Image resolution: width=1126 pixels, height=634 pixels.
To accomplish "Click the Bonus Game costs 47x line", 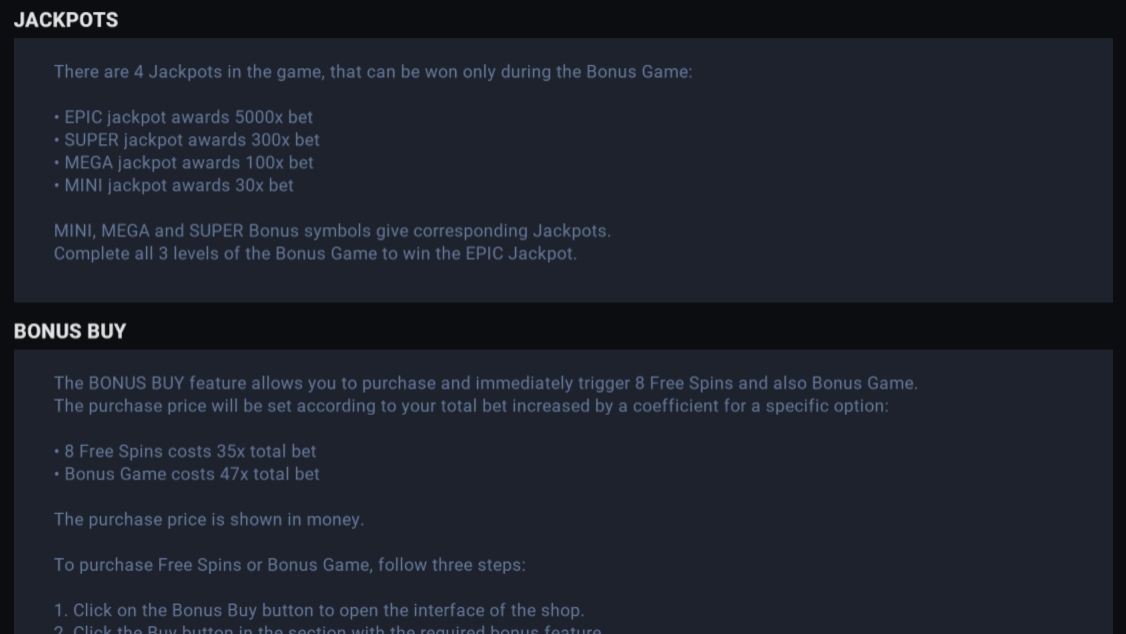I will [x=187, y=474].
